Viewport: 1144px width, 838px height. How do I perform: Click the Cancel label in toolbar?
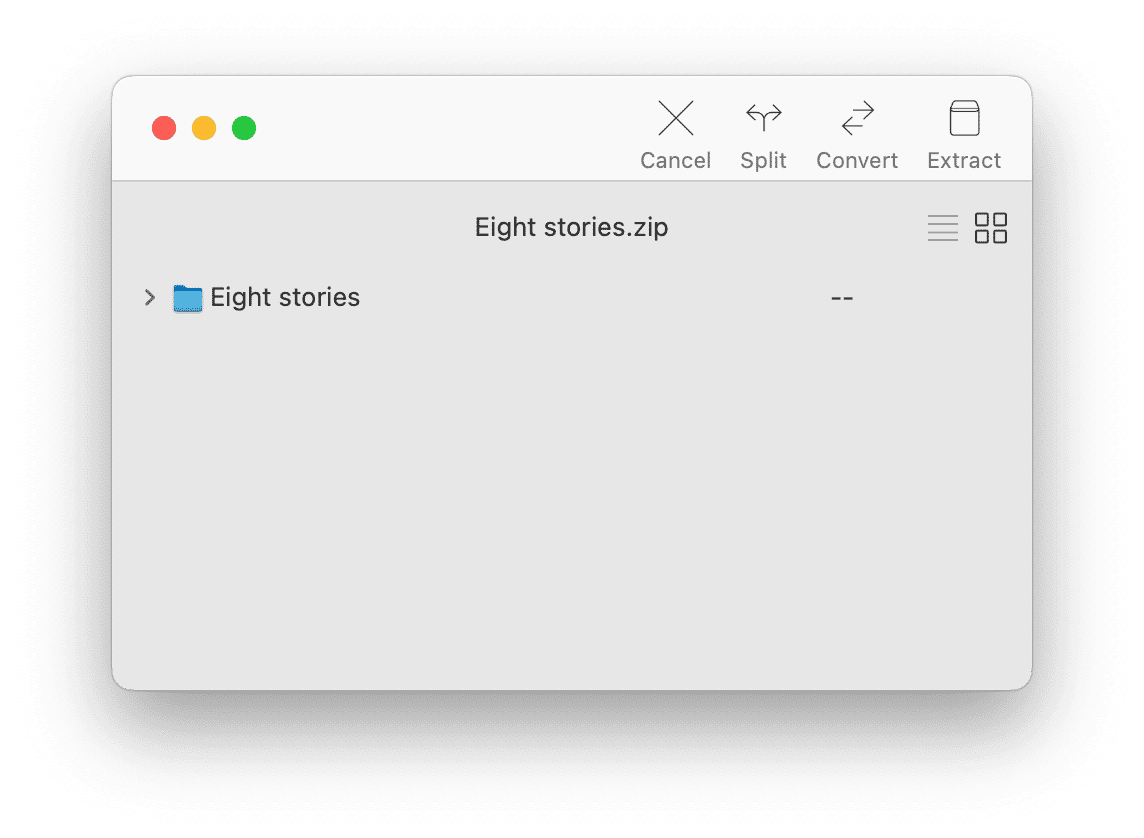click(676, 160)
